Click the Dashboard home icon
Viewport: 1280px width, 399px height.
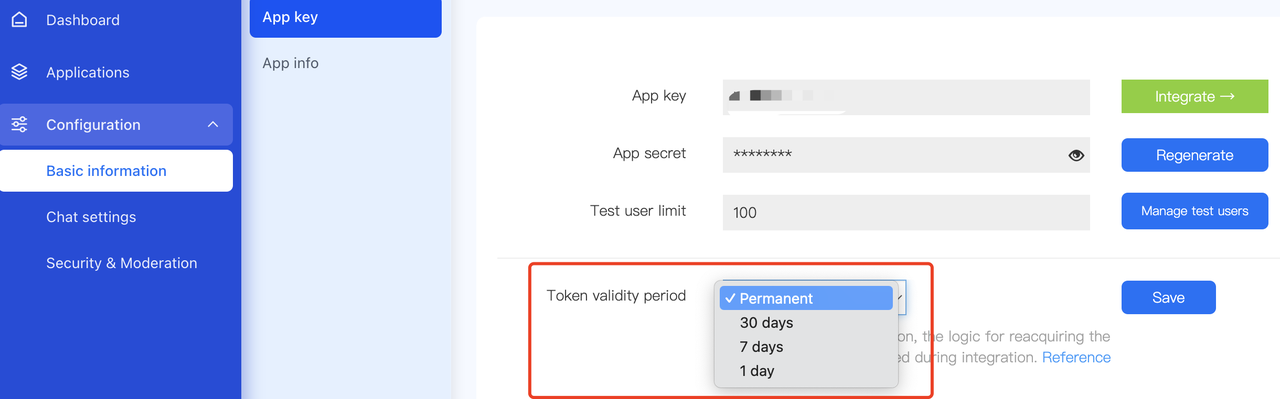tap(19, 20)
